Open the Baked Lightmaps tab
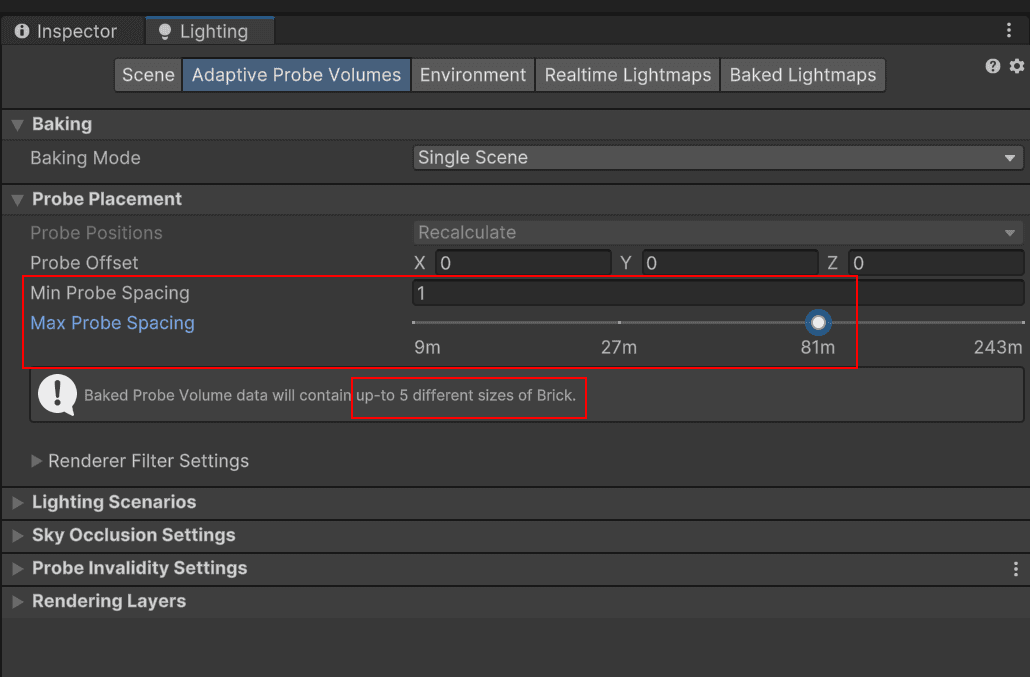This screenshot has width=1030, height=677. pyautogui.click(x=802, y=74)
